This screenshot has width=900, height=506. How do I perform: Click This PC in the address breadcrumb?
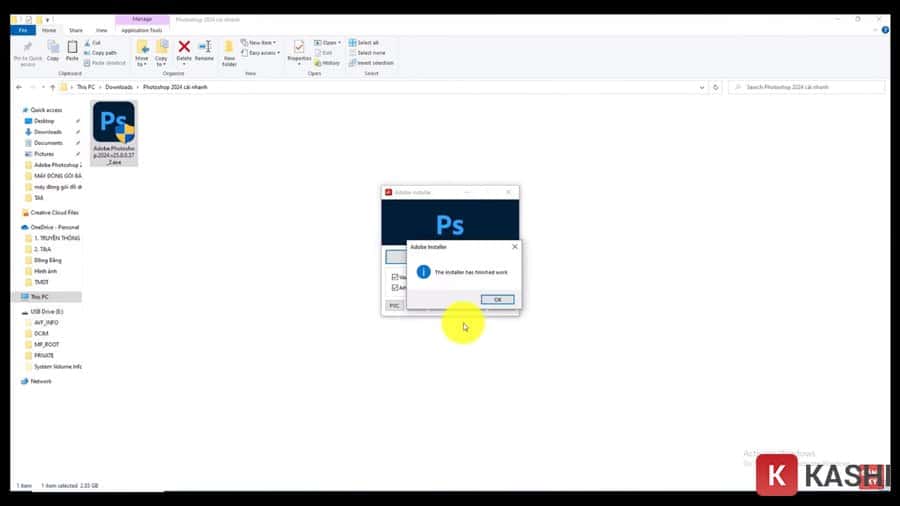coord(86,87)
